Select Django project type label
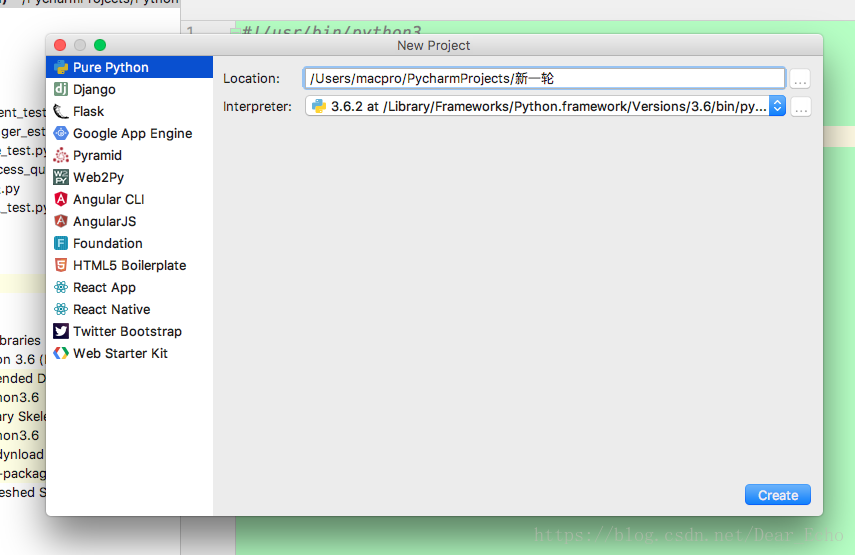The image size is (855, 555). (94, 89)
